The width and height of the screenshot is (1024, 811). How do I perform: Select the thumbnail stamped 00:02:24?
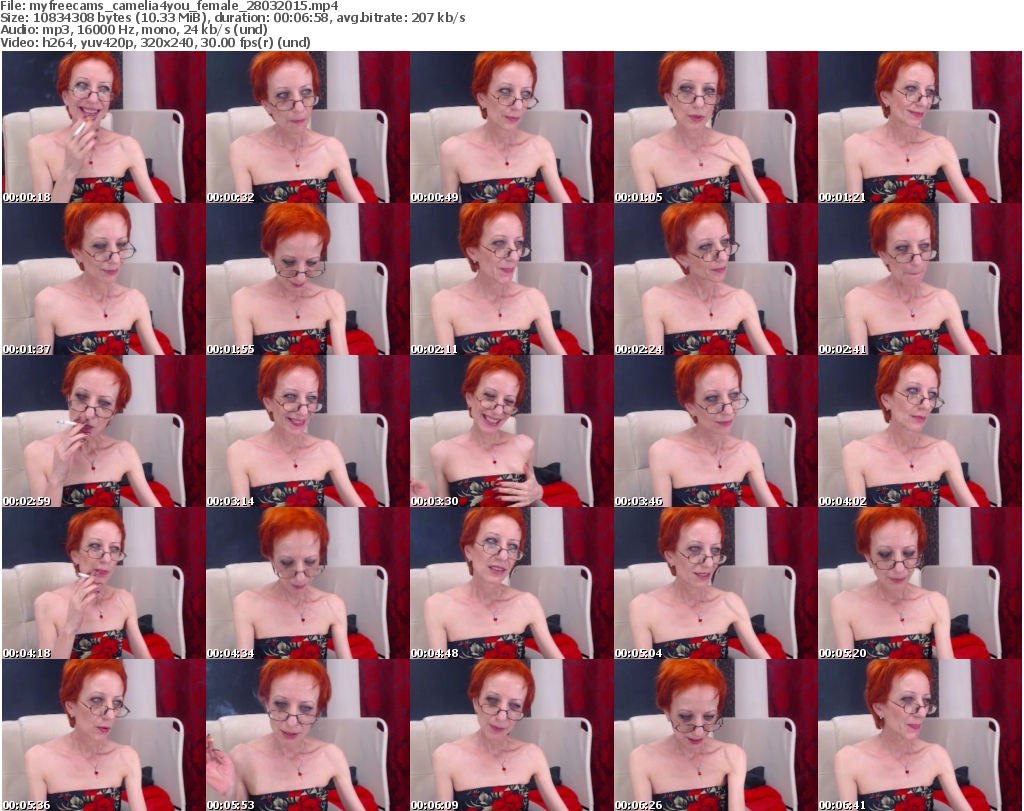[x=715, y=279]
